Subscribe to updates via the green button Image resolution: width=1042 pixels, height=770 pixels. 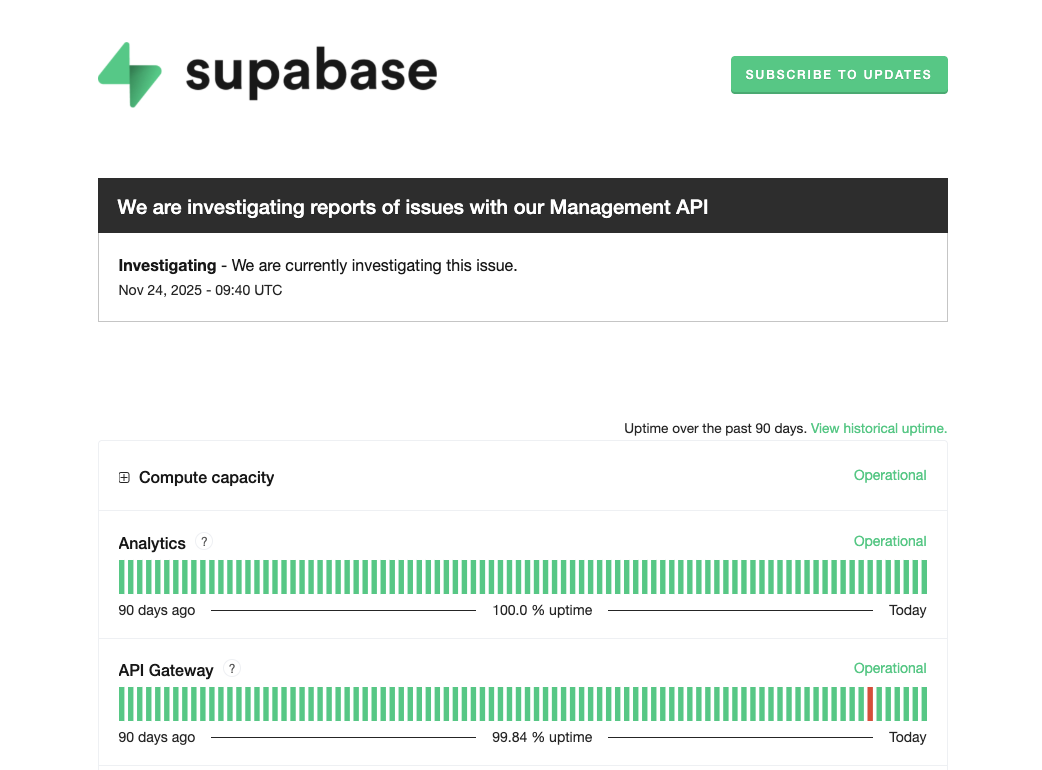pyautogui.click(x=839, y=74)
